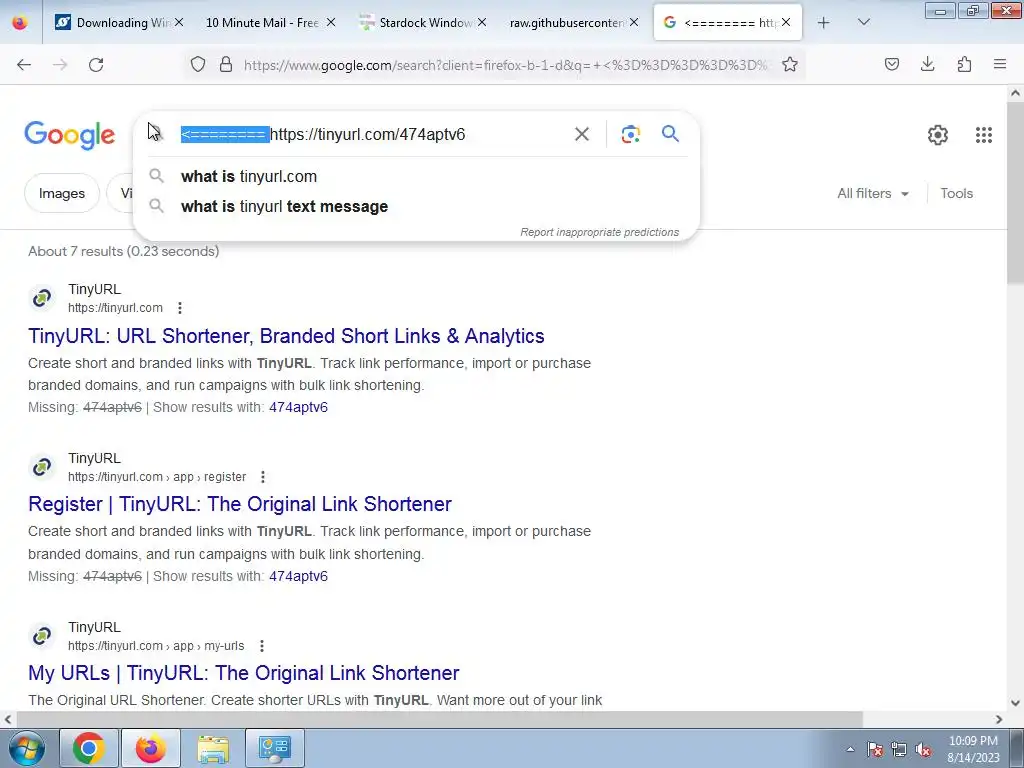
Task: Click the Firefox View icon in tab strip
Action: coord(20,22)
